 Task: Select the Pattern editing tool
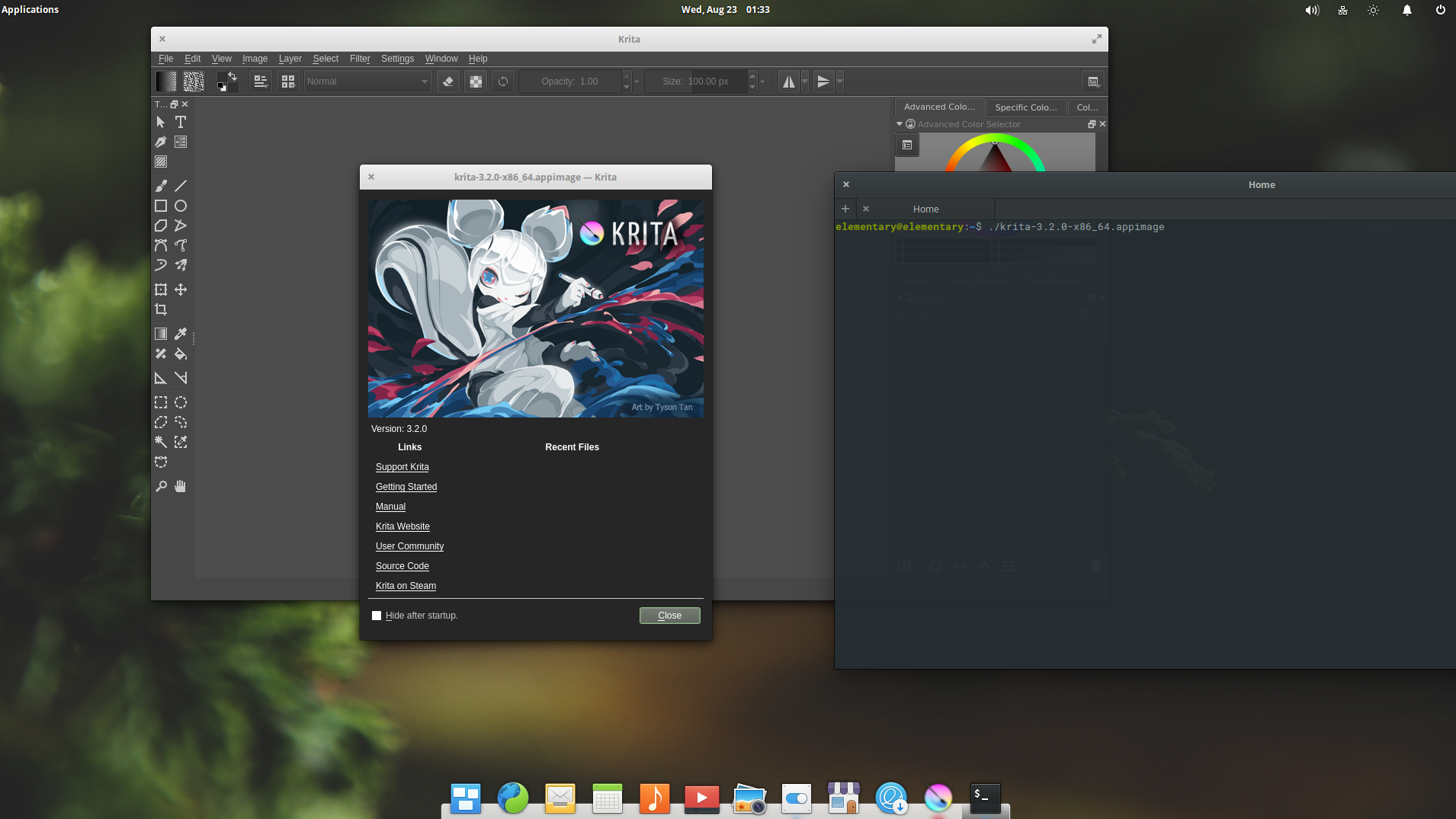coord(161,162)
